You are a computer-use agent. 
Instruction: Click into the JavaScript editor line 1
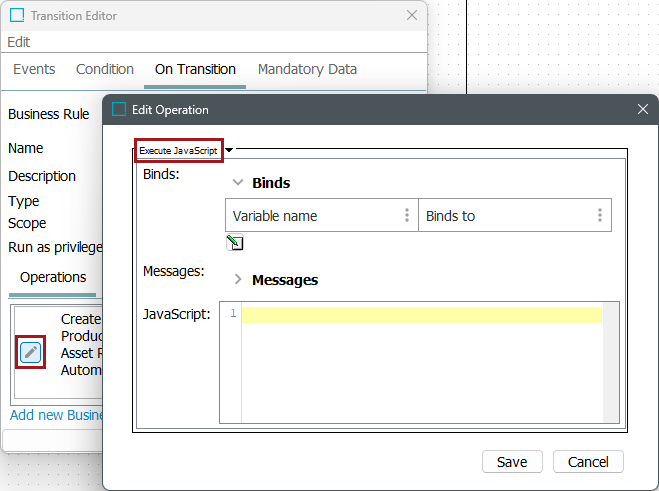422,315
